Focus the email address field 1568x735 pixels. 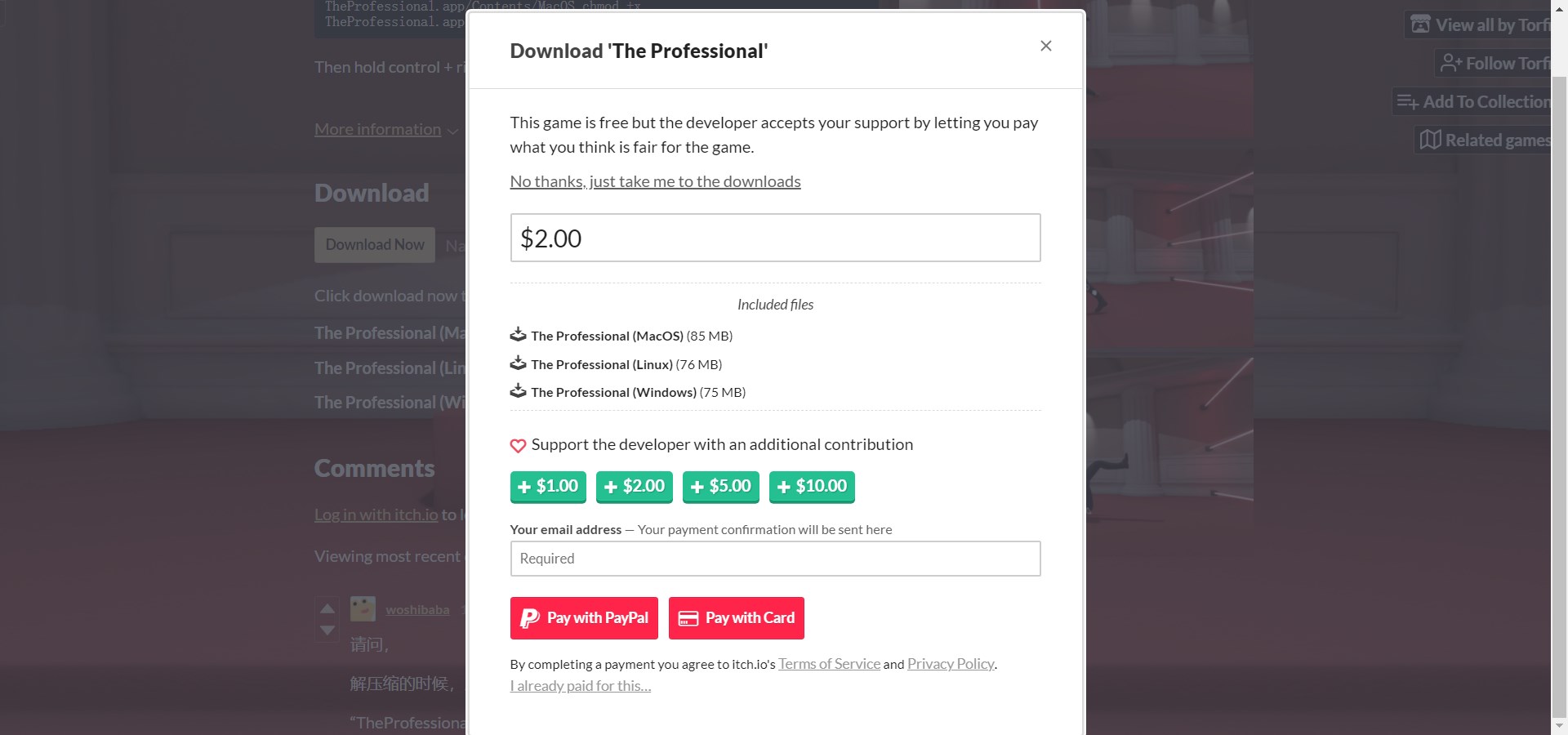[775, 559]
